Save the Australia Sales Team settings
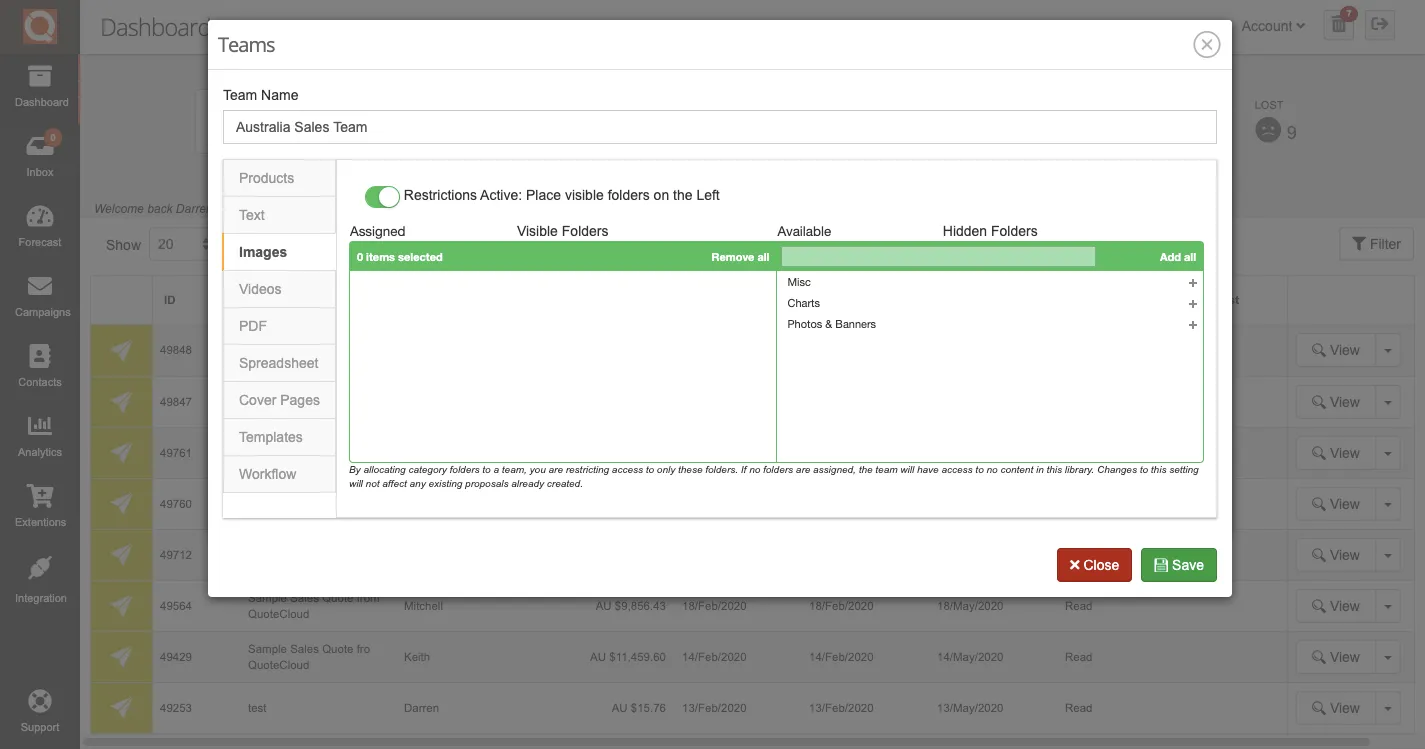 pos(1178,564)
